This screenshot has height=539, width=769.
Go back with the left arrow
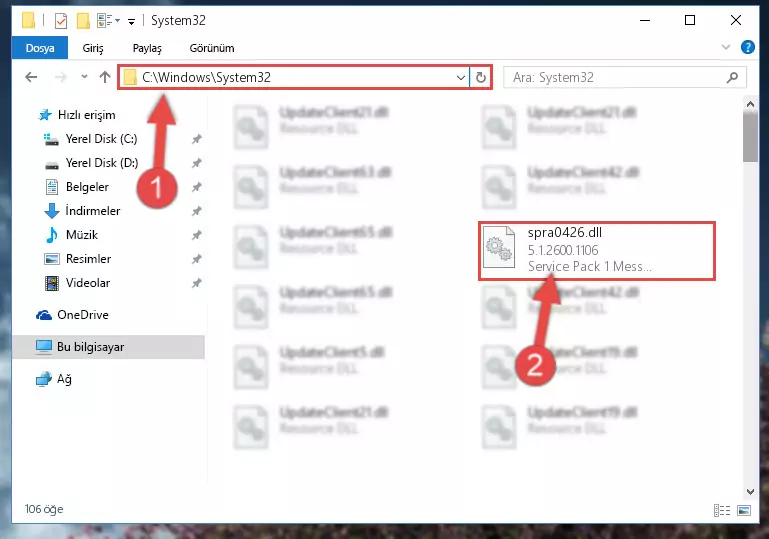(31, 77)
